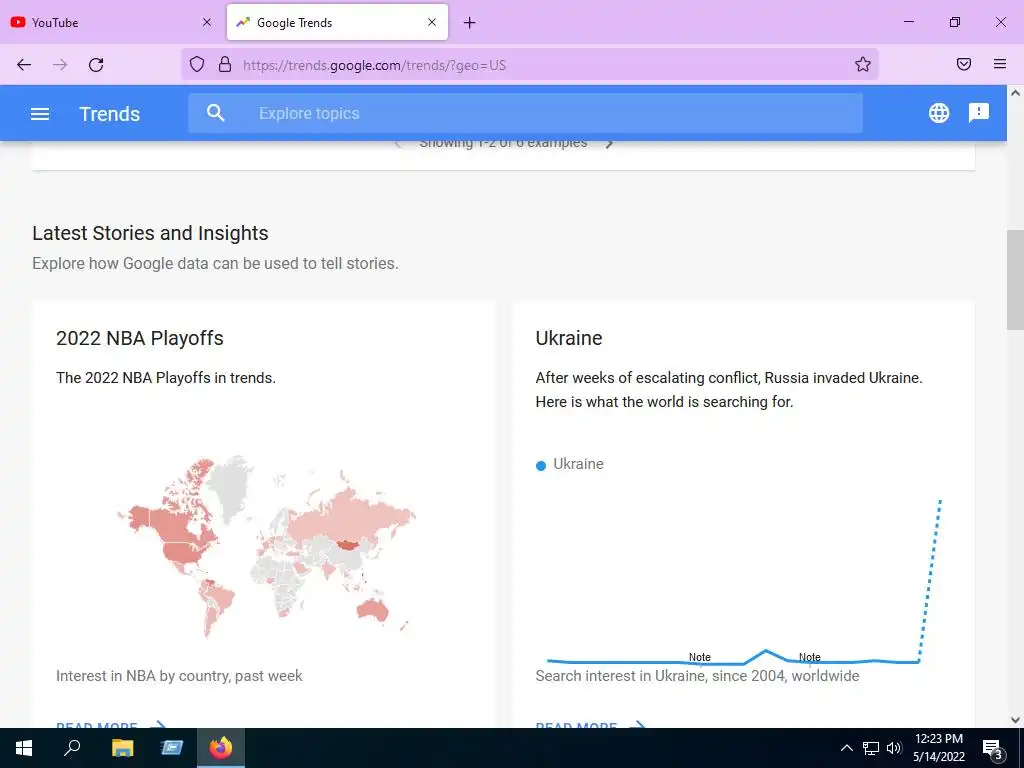This screenshot has width=1024, height=768.
Task: Focus the Explore topics search field
Action: (x=525, y=113)
